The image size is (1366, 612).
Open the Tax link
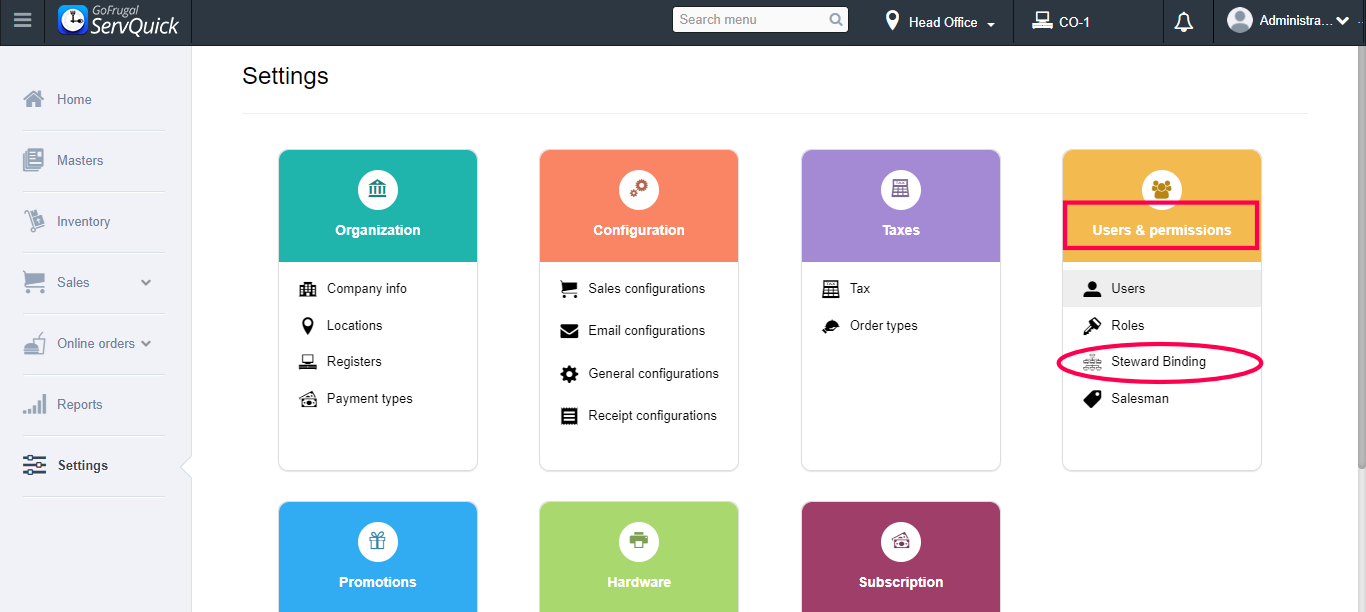pos(860,289)
